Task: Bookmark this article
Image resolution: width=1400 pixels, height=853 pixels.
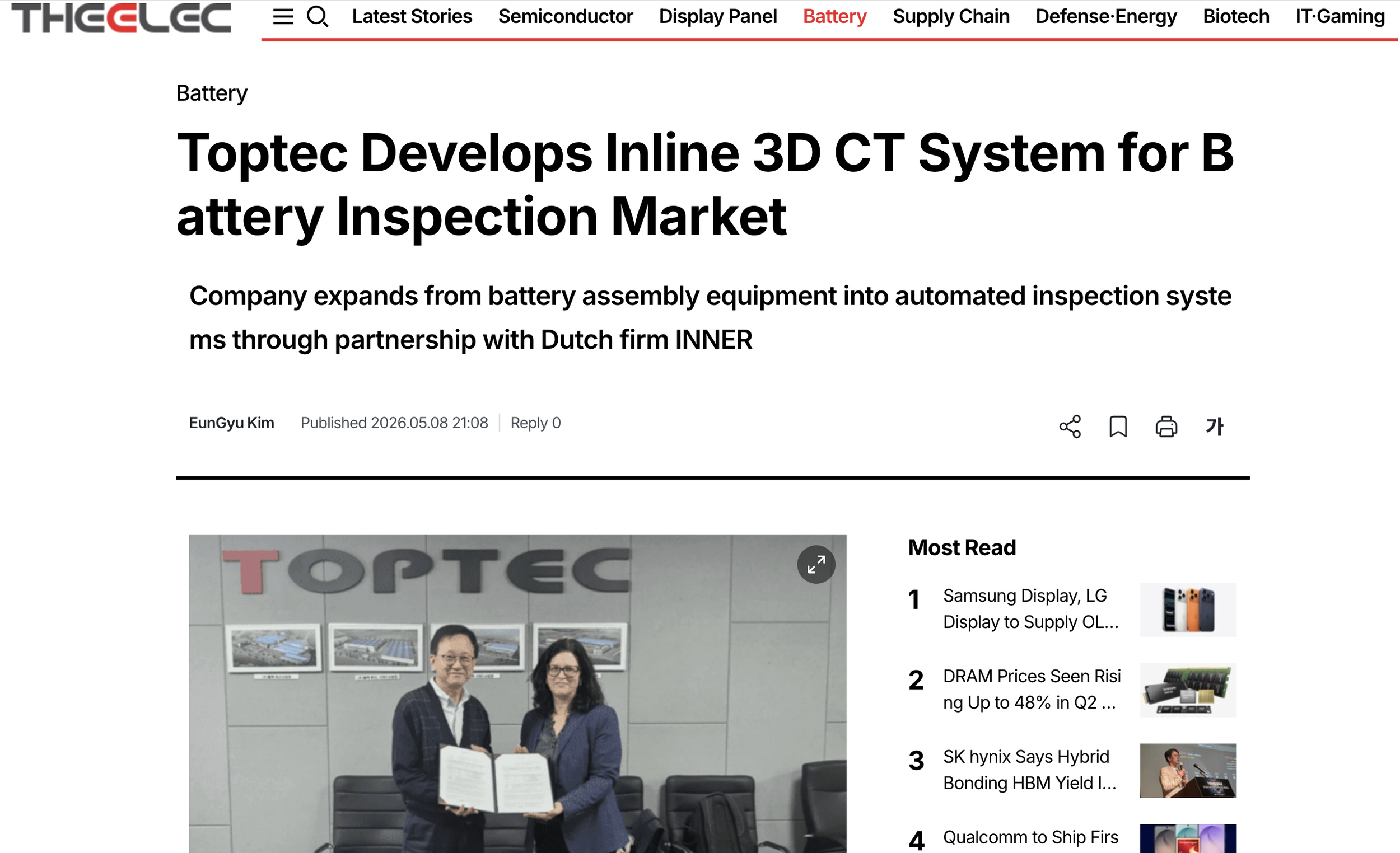Action: (1118, 426)
